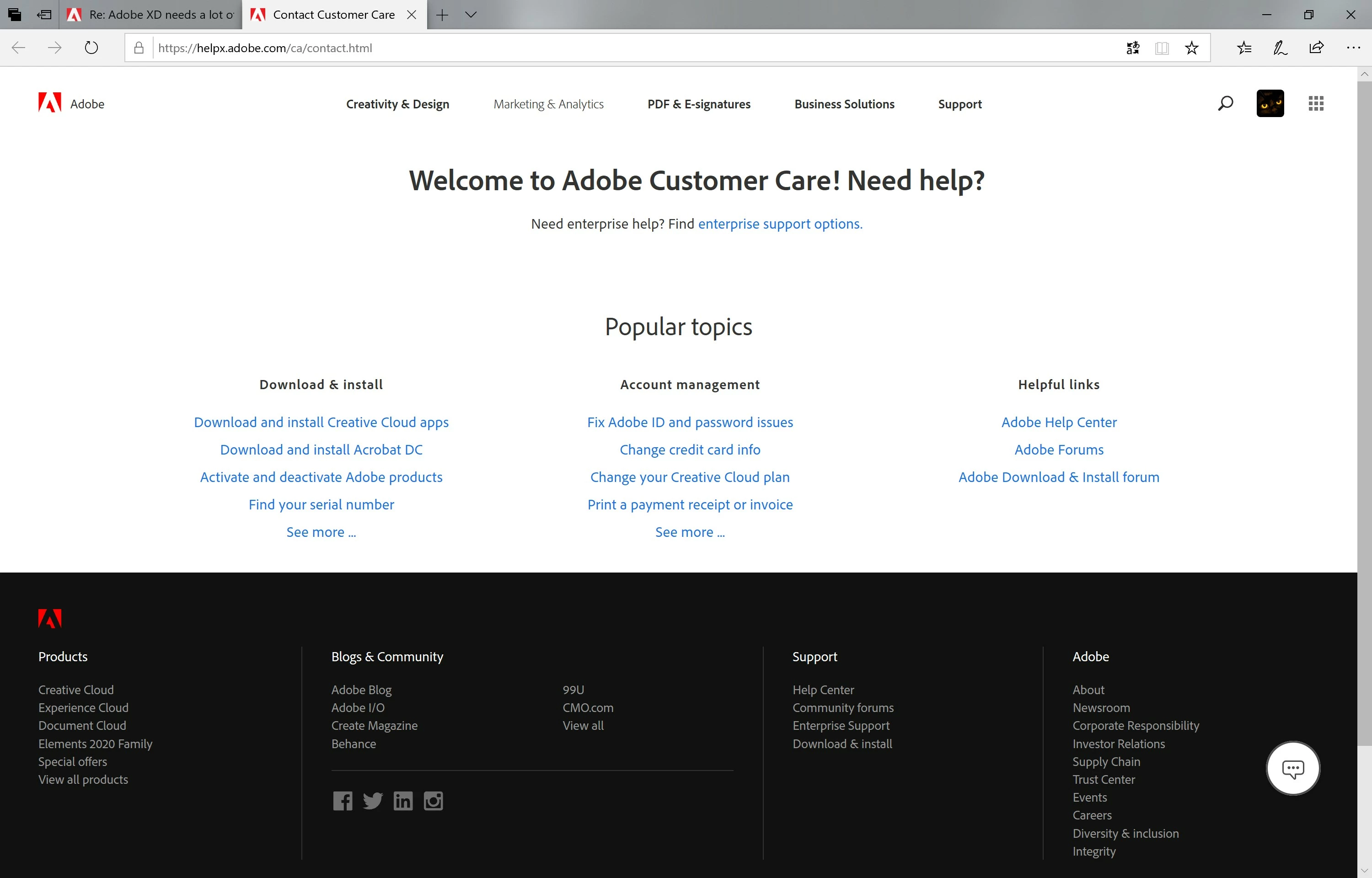
Task: Open the LinkedIn social icon
Action: 403,800
